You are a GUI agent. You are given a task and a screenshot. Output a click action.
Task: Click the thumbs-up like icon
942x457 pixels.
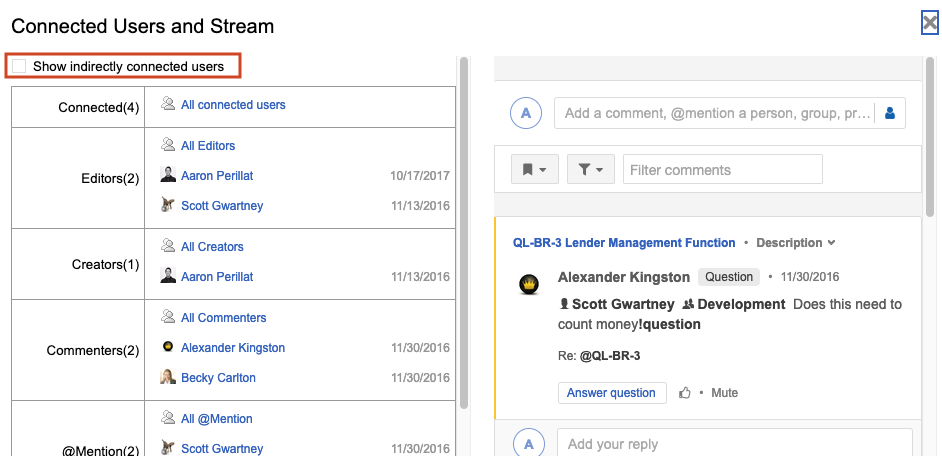pos(685,393)
